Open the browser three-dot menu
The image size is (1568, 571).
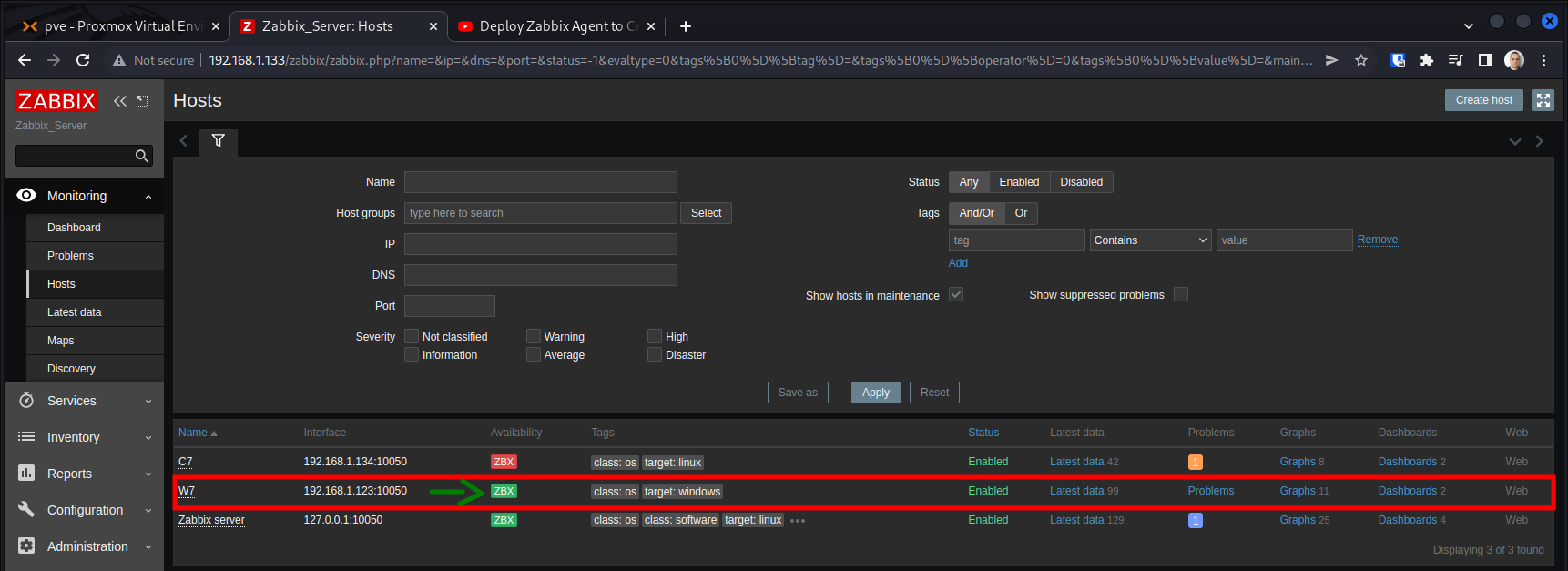point(1543,60)
